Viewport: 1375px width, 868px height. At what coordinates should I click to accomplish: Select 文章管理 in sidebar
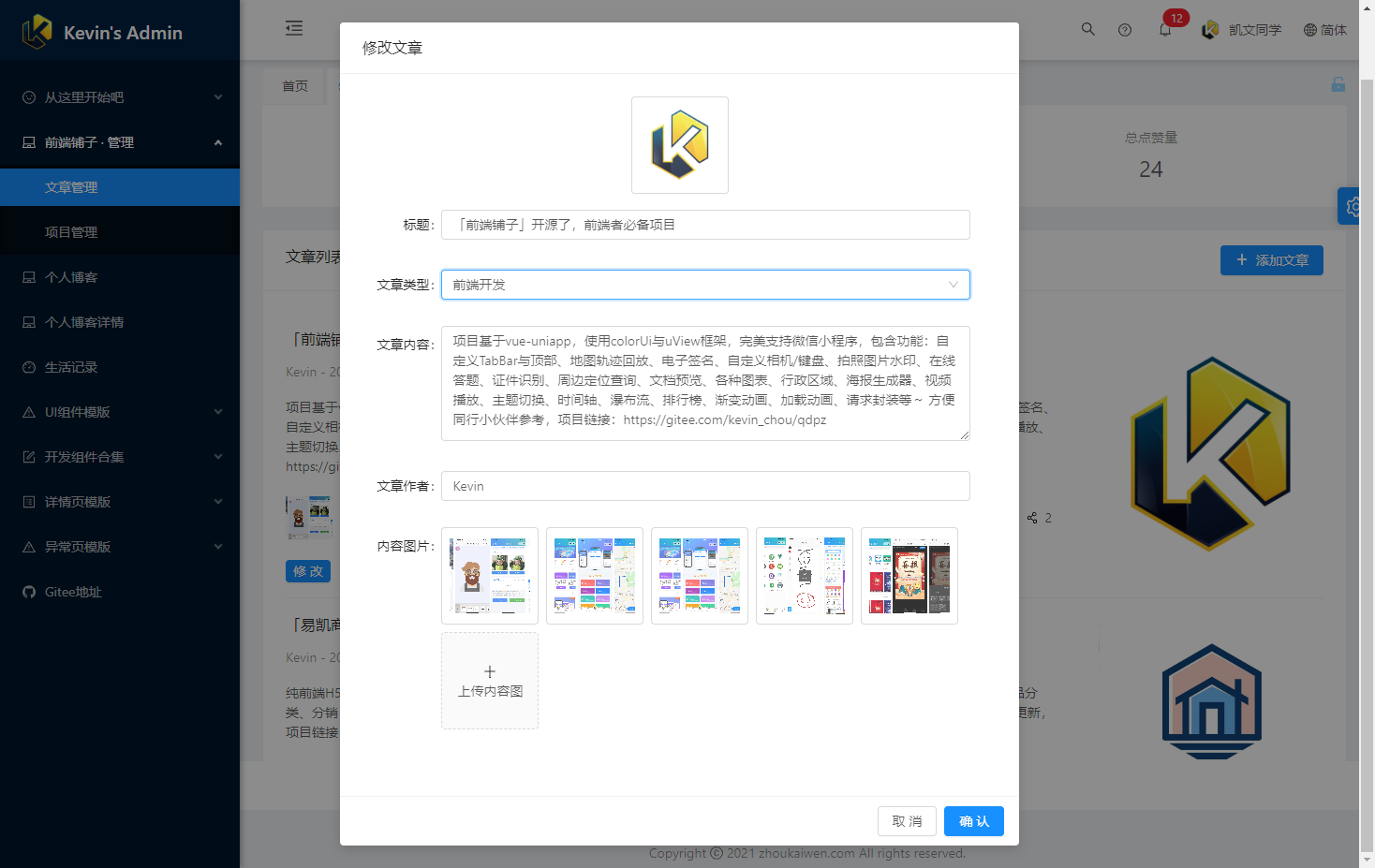(120, 187)
